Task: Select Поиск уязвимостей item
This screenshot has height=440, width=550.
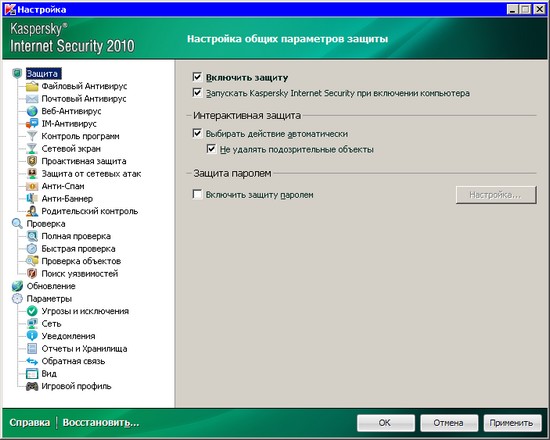Action: pyautogui.click(x=80, y=274)
